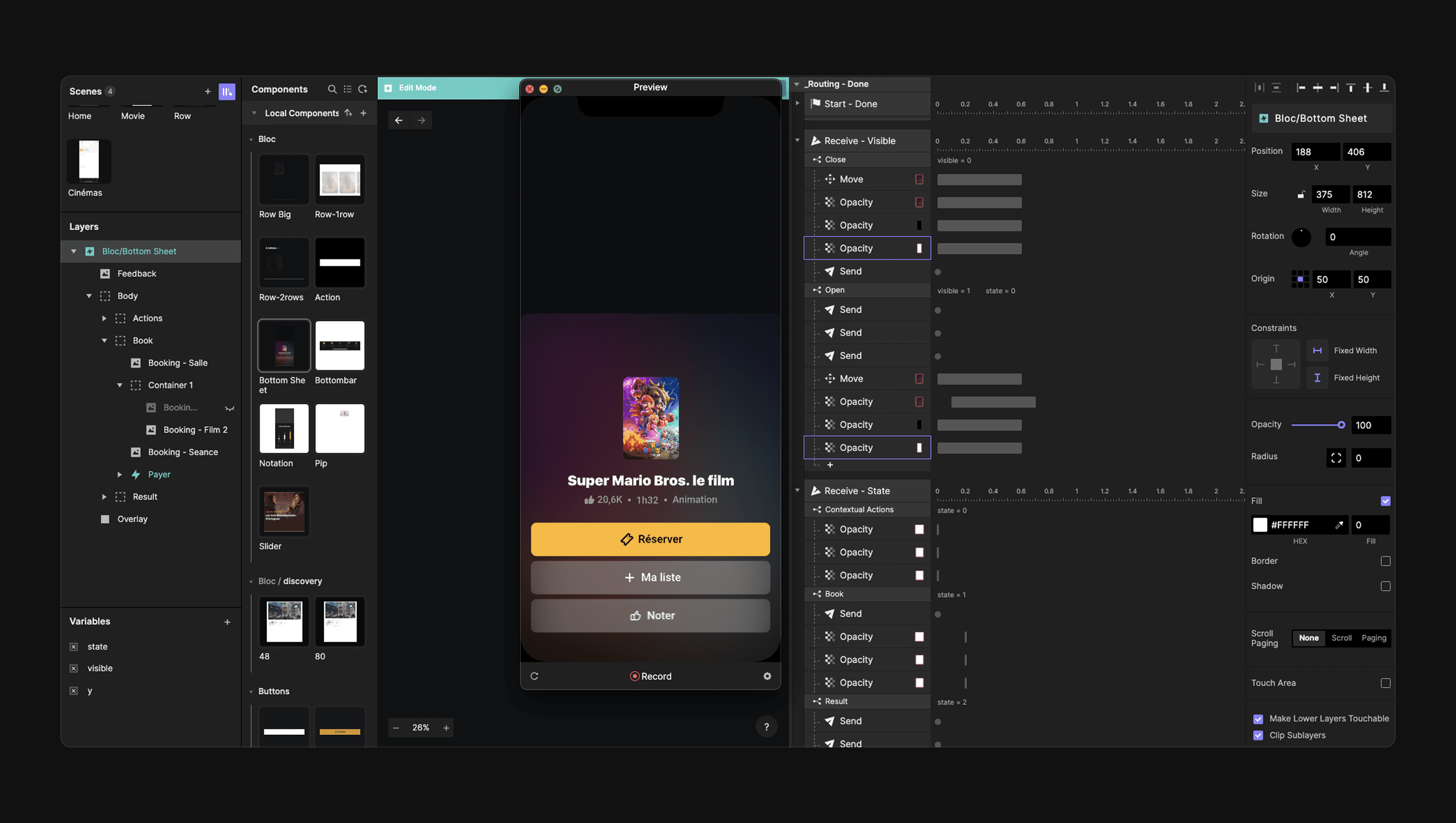Click the align top icon in inspector
Viewport: 1456px width, 823px height.
1351,88
